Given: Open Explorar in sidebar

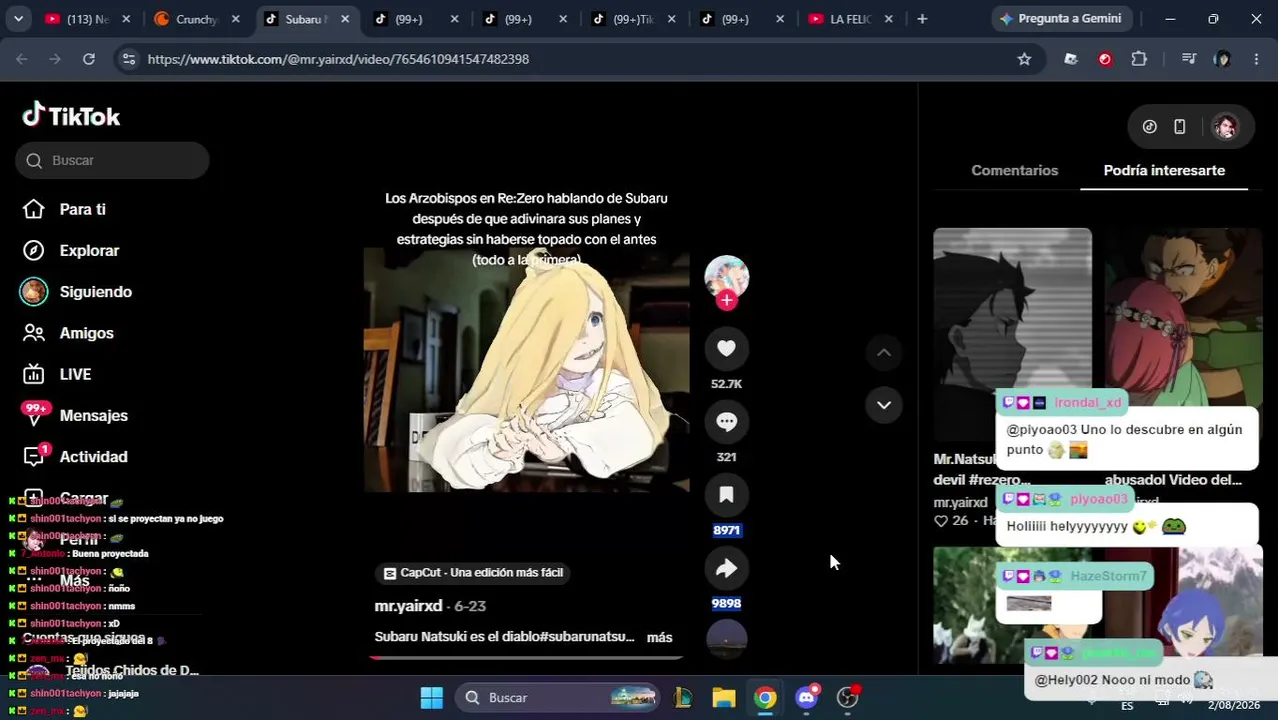Looking at the screenshot, I should pyautogui.click(x=89, y=250).
